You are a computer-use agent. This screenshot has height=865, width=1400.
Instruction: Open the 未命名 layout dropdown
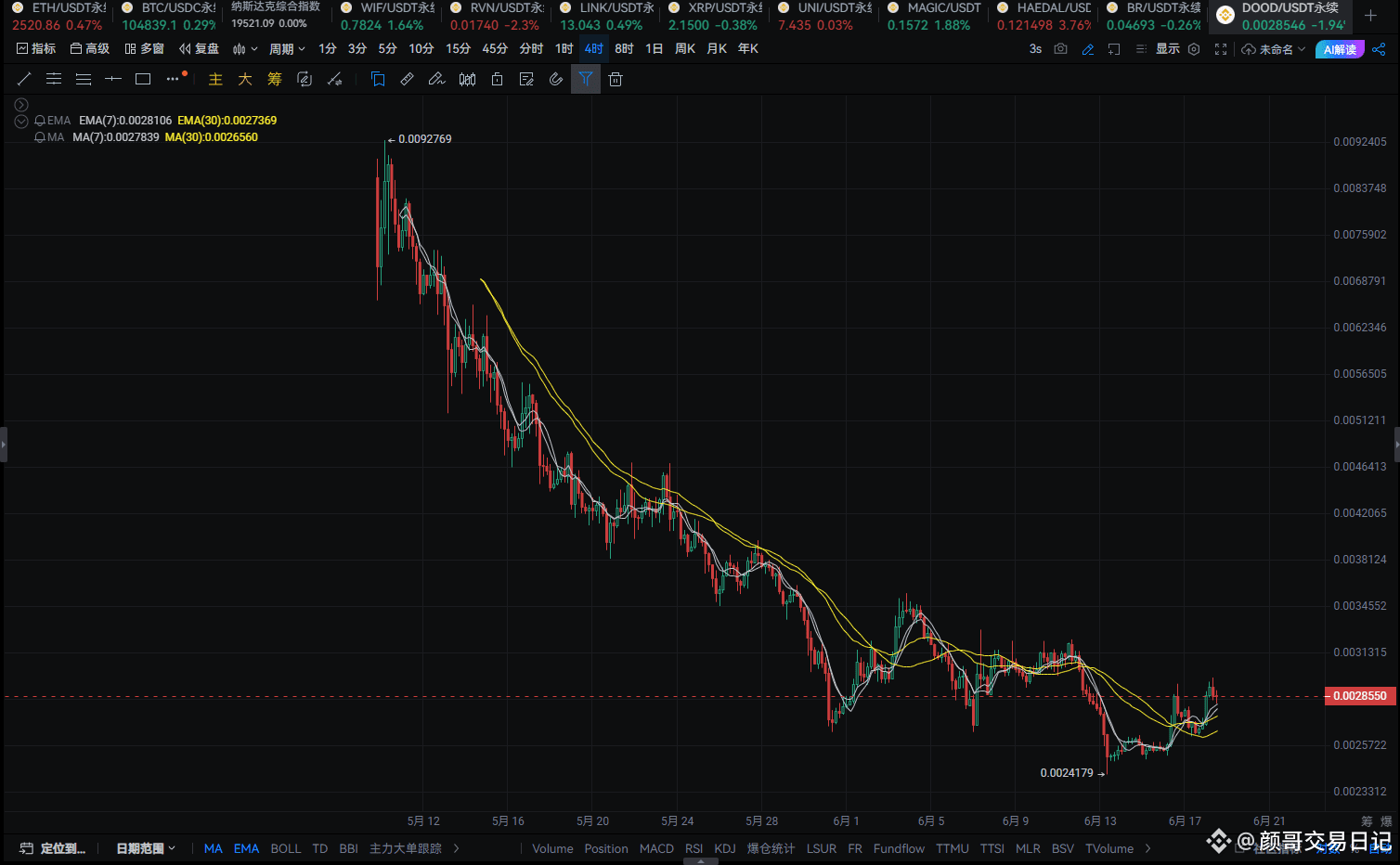[x=1274, y=49]
